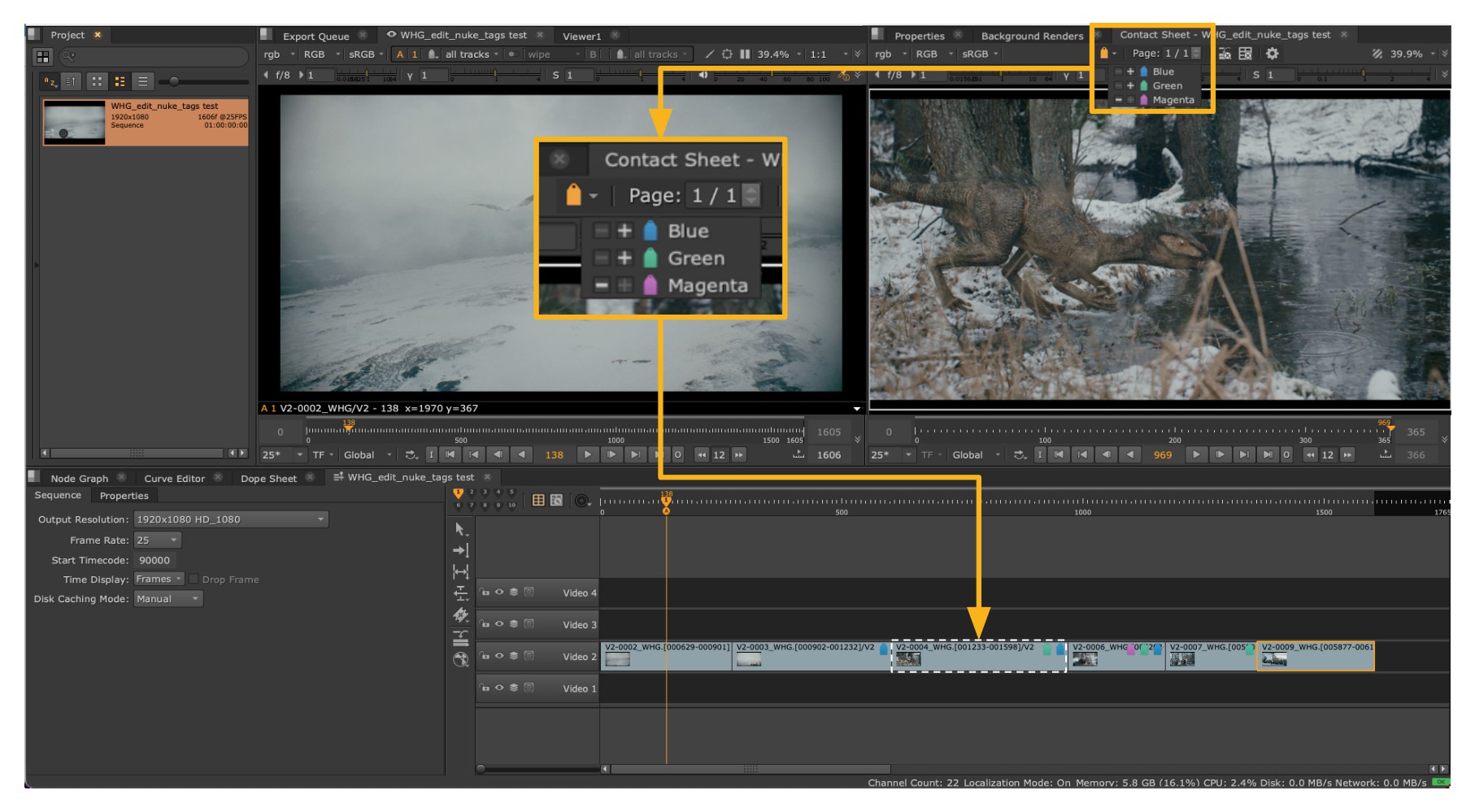Open the orange tag filter icon

point(1104,54)
